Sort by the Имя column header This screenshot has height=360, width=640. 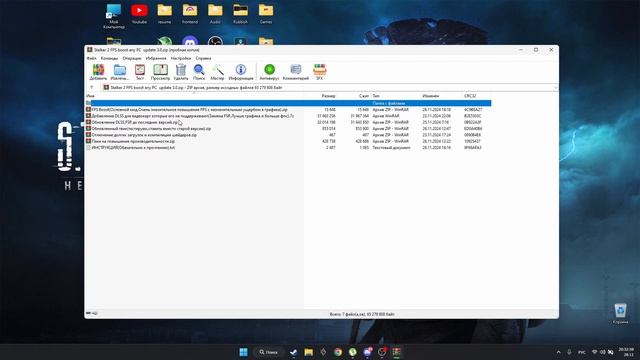[90, 96]
